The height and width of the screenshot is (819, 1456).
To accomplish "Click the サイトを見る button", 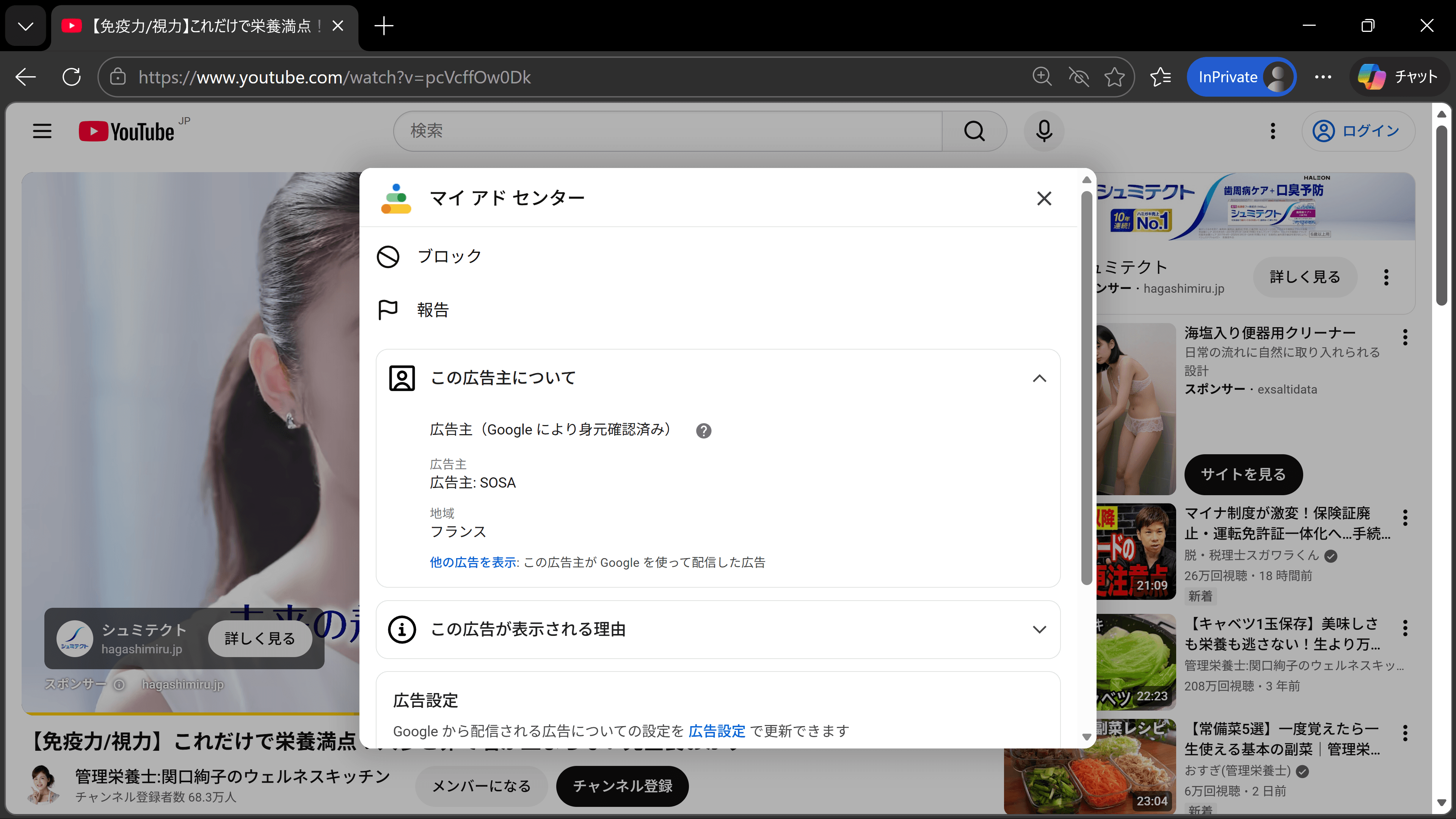I will [1243, 474].
